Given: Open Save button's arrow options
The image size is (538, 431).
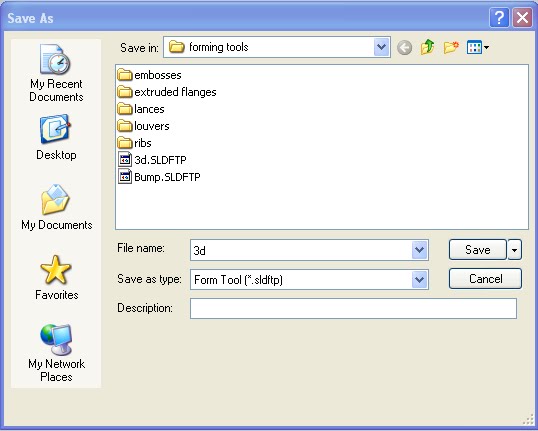Looking at the screenshot, I should click(514, 250).
